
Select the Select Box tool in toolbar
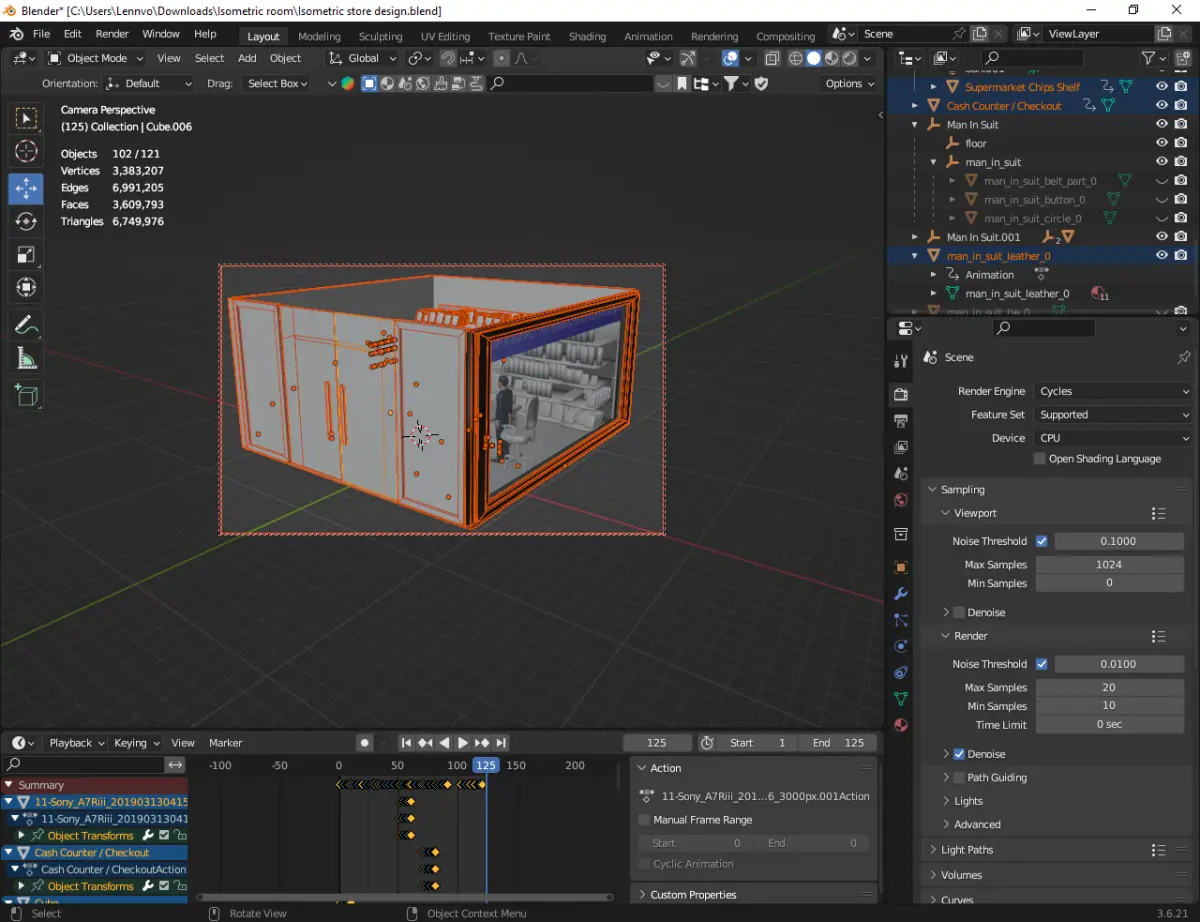(27, 120)
